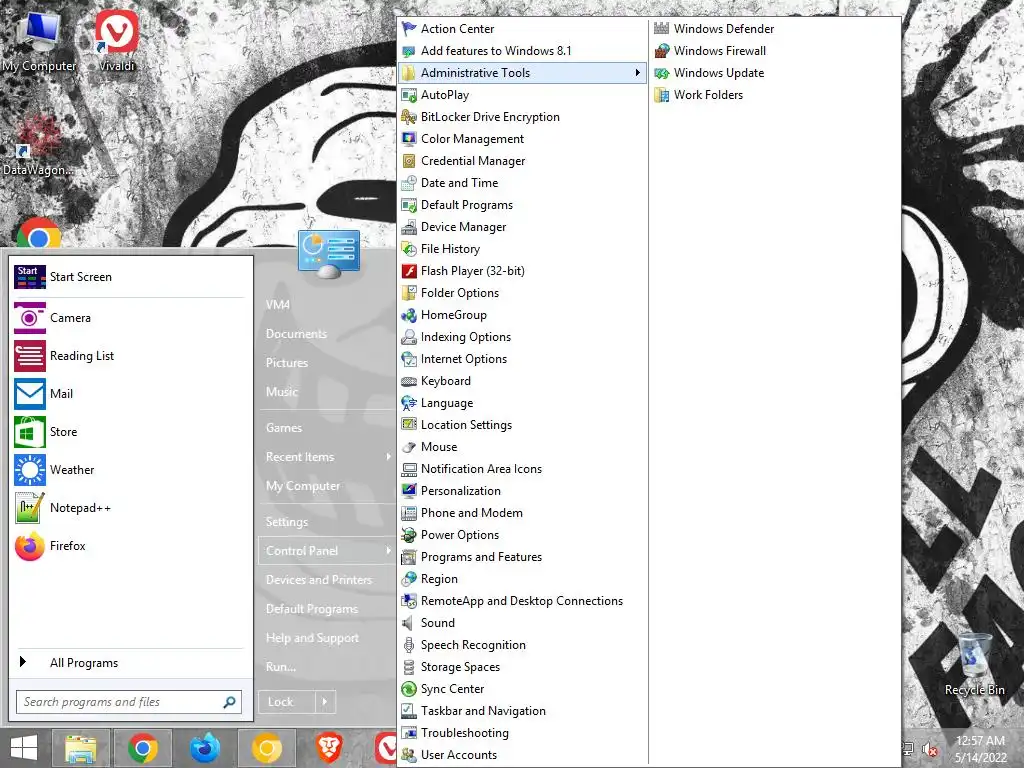Click the Device Manager icon
The height and width of the screenshot is (768, 1024).
pyautogui.click(x=409, y=227)
